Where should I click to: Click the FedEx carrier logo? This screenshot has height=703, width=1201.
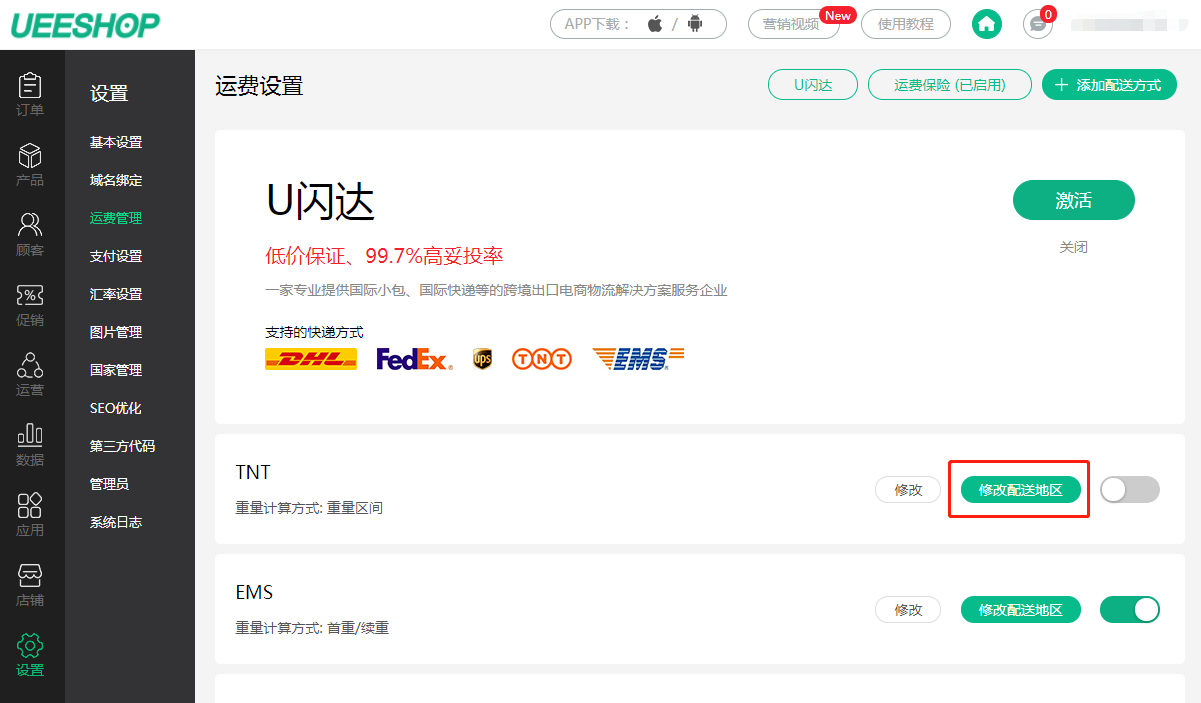coord(414,359)
